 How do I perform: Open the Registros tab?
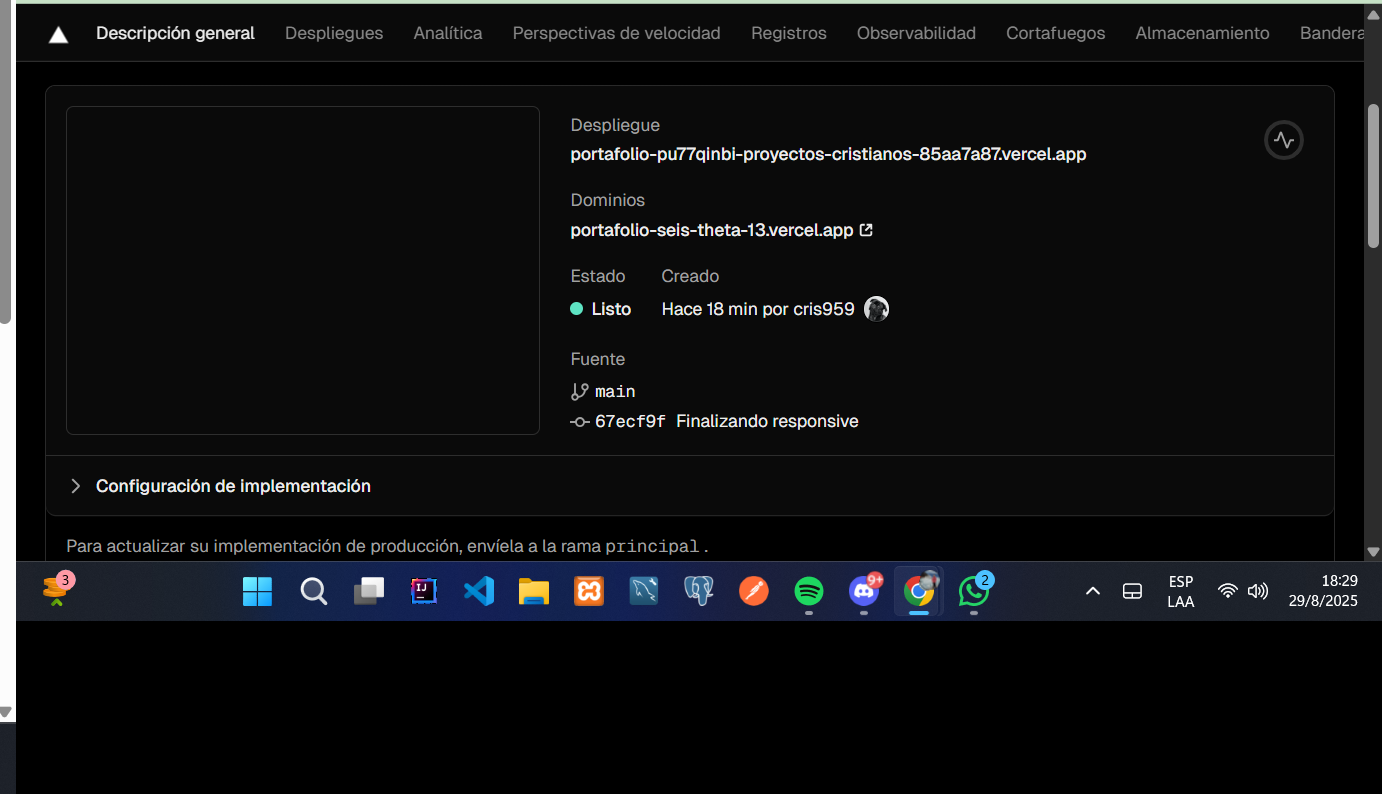[789, 33]
